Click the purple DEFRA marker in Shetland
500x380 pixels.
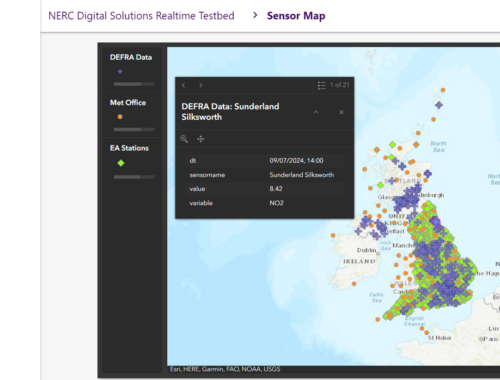[439, 105]
